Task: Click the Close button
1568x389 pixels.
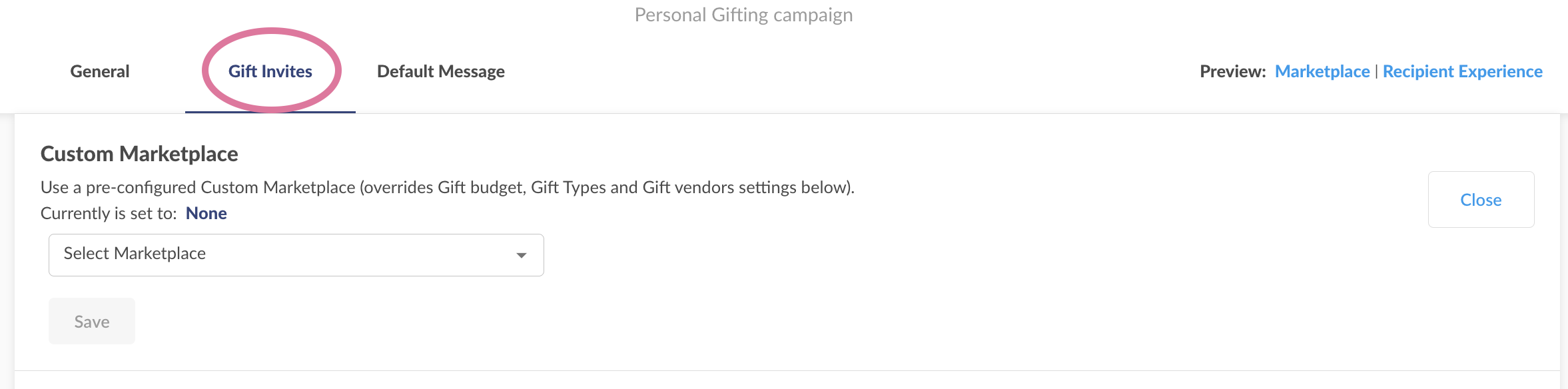Action: pos(1481,200)
